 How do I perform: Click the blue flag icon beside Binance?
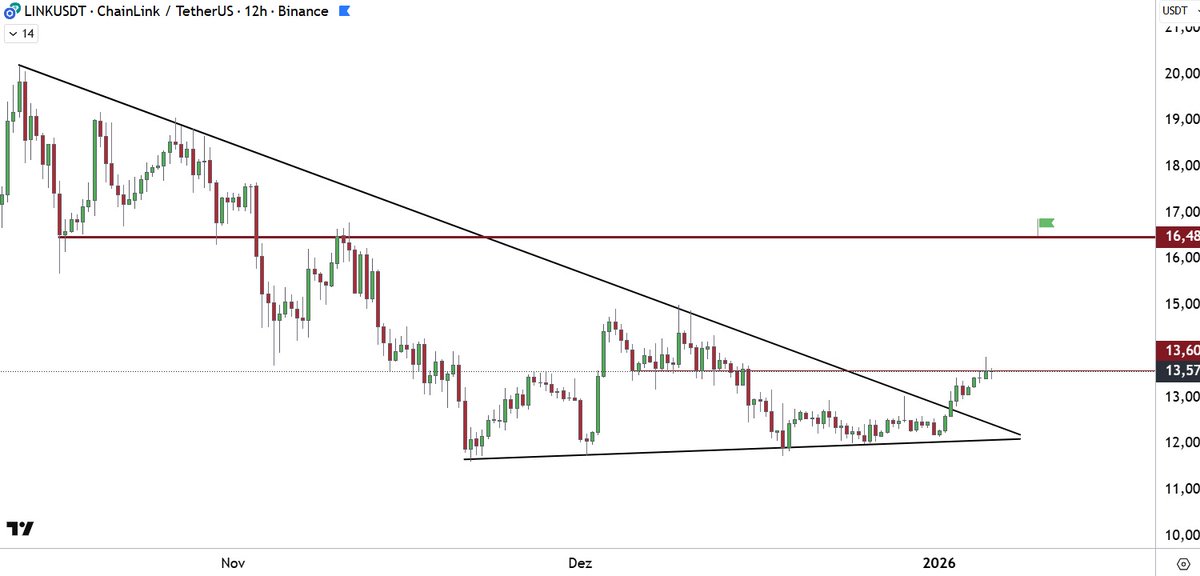(344, 11)
